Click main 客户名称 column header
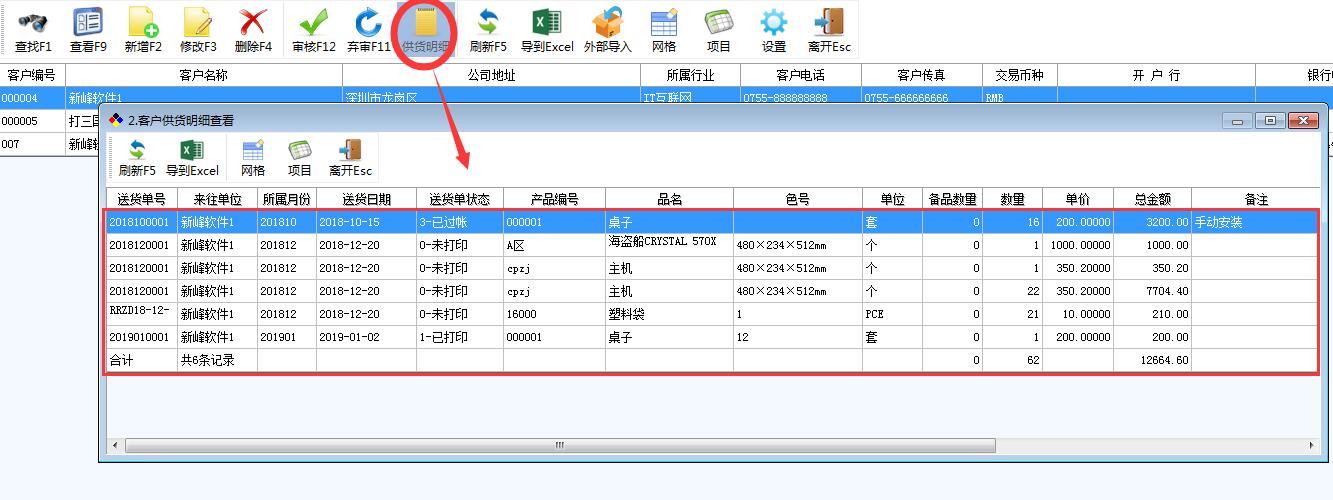This screenshot has width=1333, height=500. click(x=204, y=75)
